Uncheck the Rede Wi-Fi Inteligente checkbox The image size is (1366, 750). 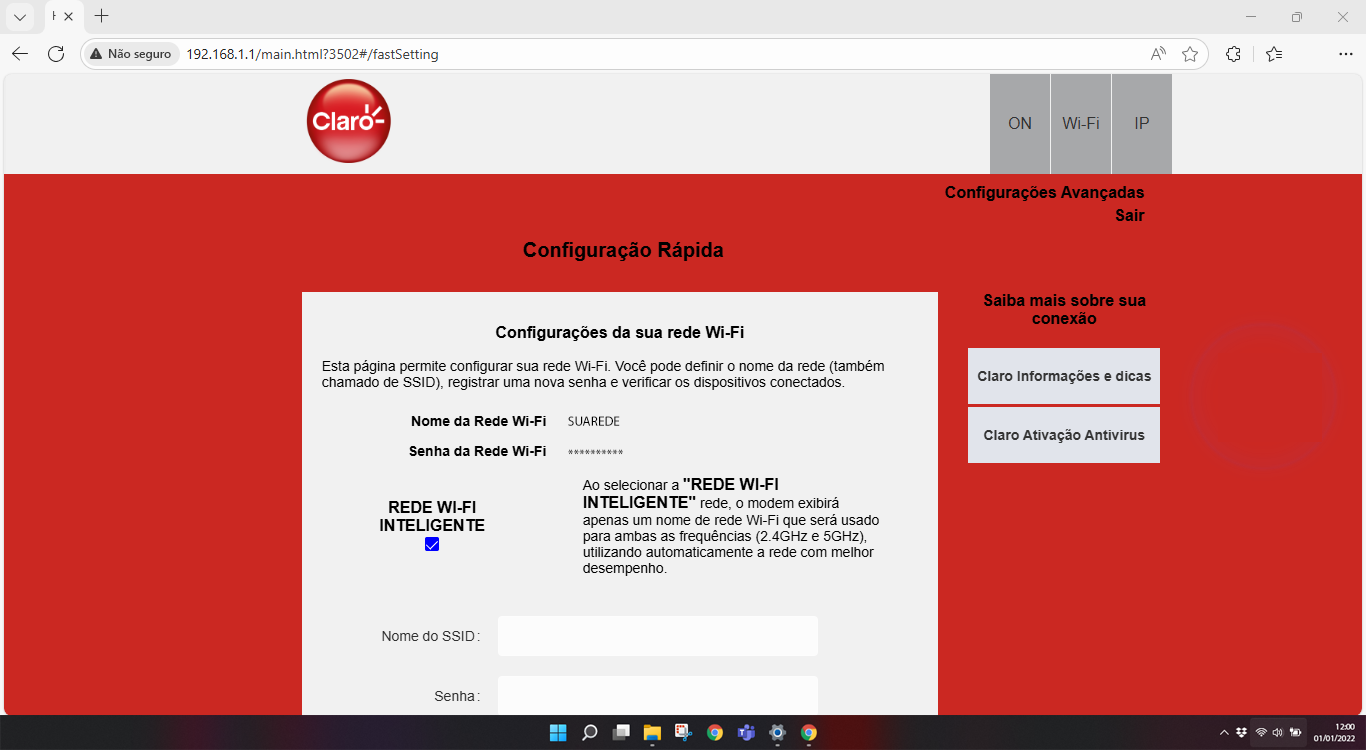pos(432,544)
